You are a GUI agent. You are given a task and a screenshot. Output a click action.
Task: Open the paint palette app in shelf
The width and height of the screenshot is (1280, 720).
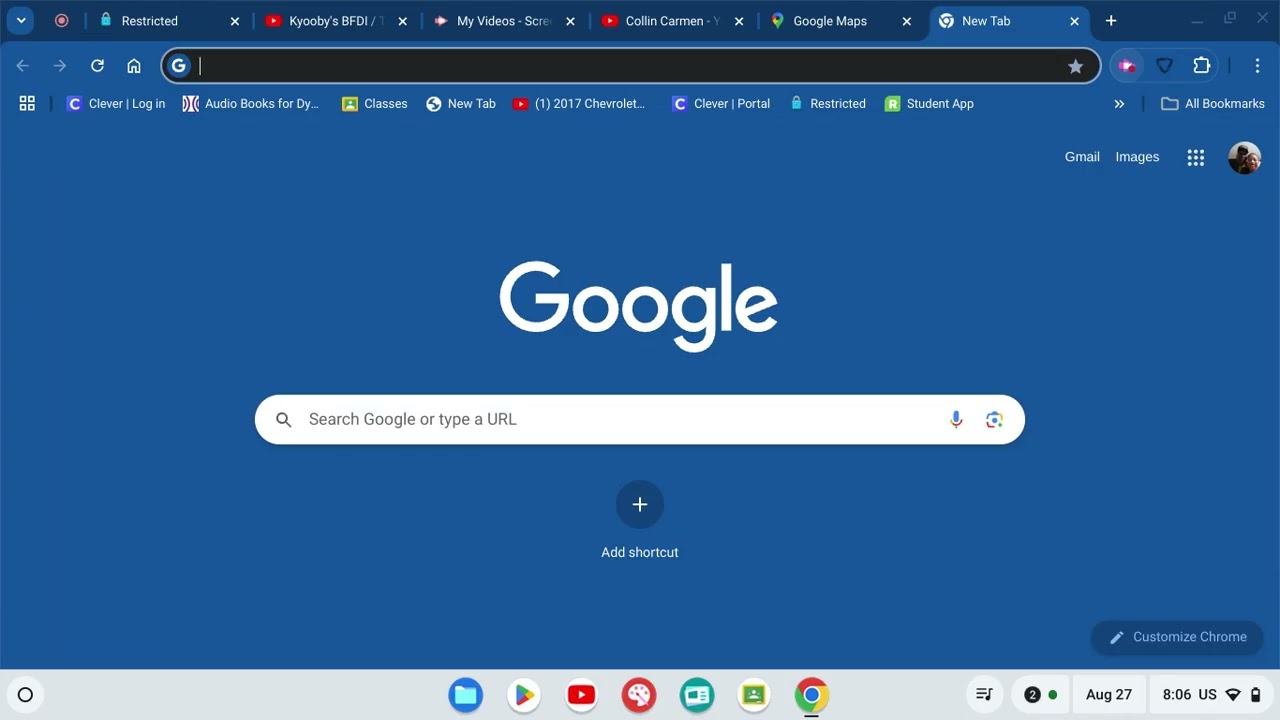639,695
